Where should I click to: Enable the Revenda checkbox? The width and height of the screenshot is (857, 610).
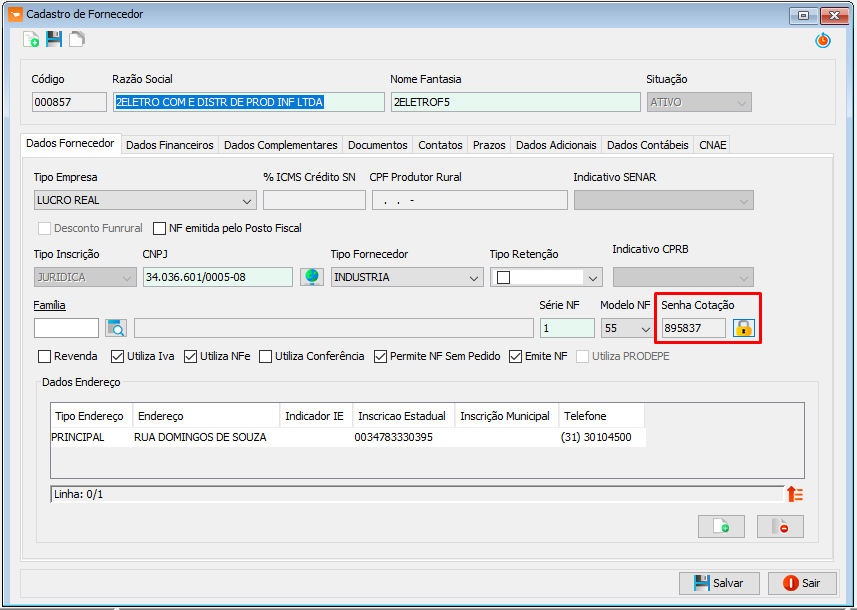[x=44, y=356]
